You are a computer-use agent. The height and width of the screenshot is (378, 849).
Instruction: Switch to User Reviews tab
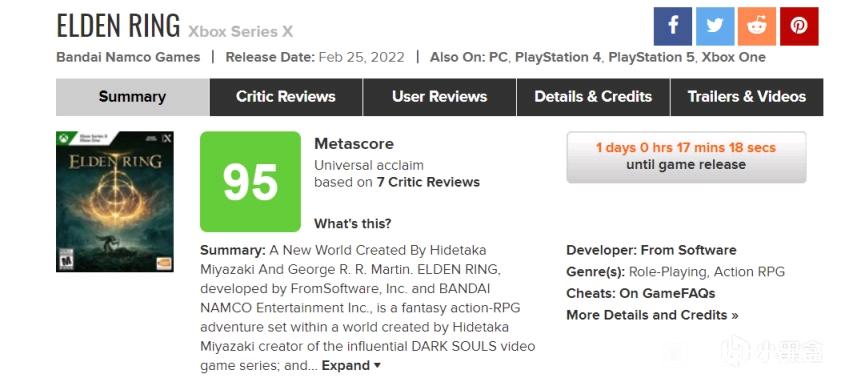(x=440, y=97)
